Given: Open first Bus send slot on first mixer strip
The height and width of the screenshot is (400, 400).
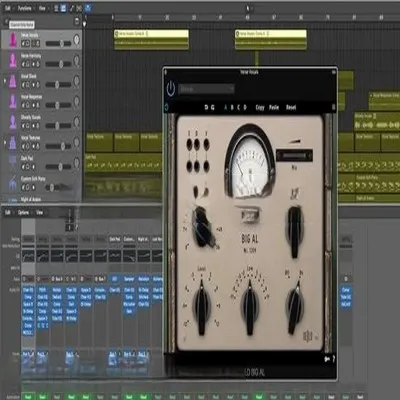Looking at the screenshot, I should 28,354.
